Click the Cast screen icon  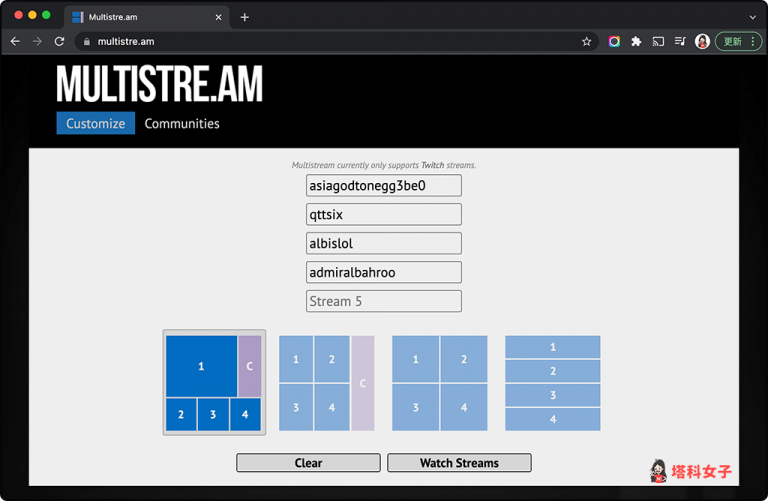[x=658, y=42]
